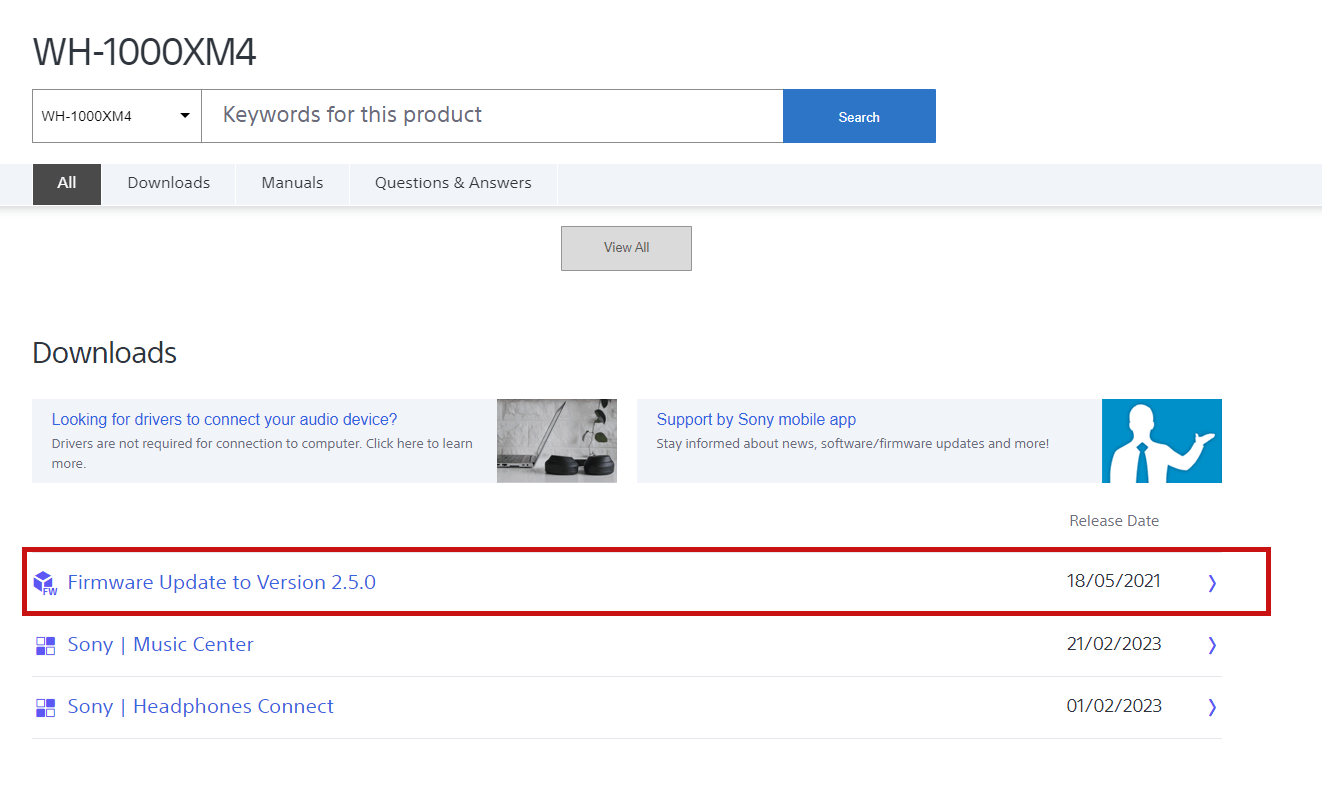Screen dimensions: 1322x787
Task: Open 'Looking for drivers to connect your audio device?' link
Action: (x=224, y=420)
